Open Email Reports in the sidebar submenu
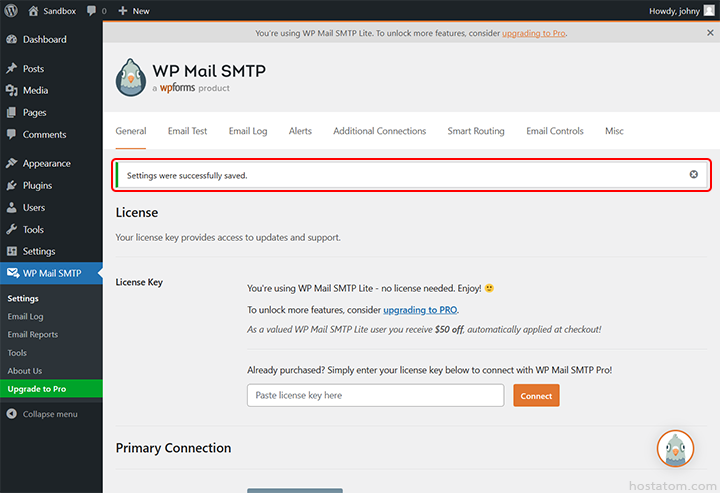Viewport: 720px width, 493px height. click(x=33, y=335)
